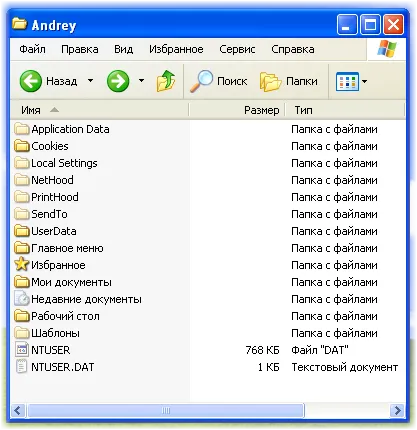Open the Файл menu
Viewport: 417px width, 430px height.
pyautogui.click(x=32, y=49)
